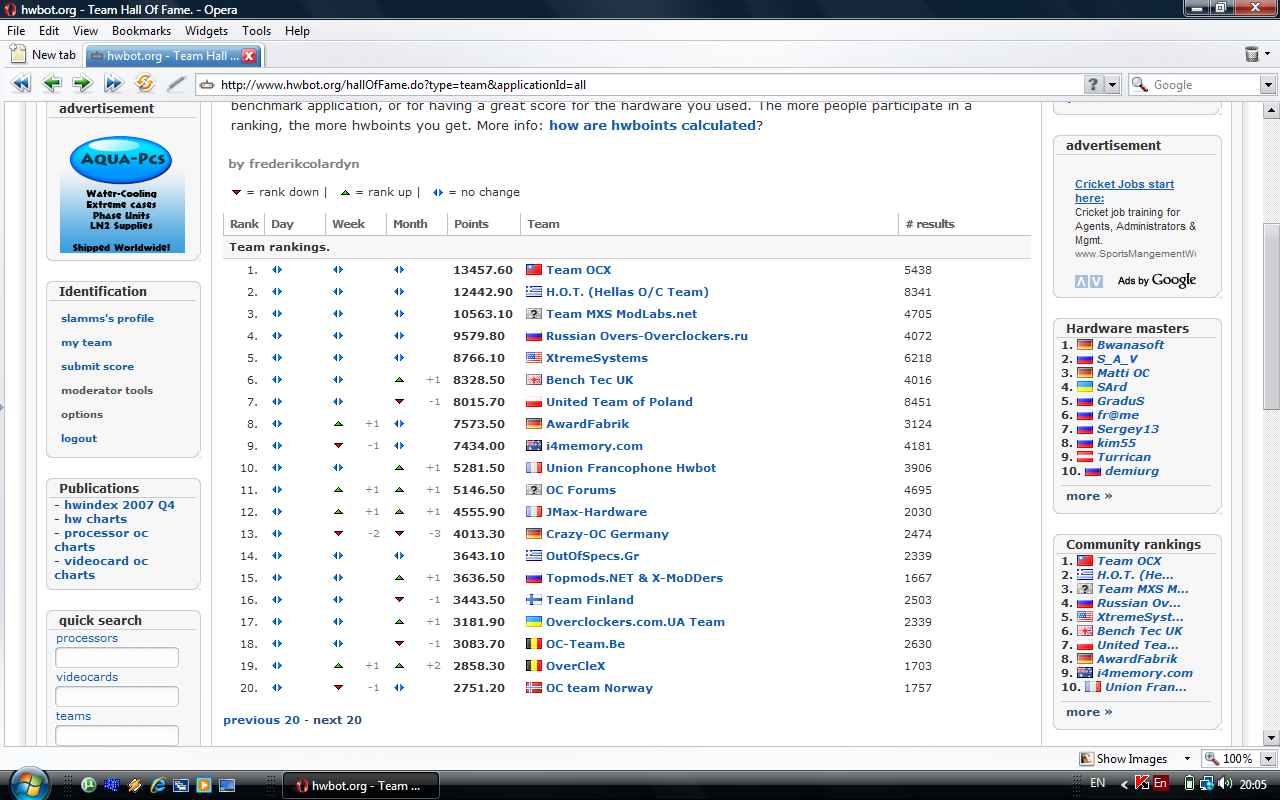Click the 'next 20' pagination link
Screen dimensions: 1280x800
pos(337,720)
